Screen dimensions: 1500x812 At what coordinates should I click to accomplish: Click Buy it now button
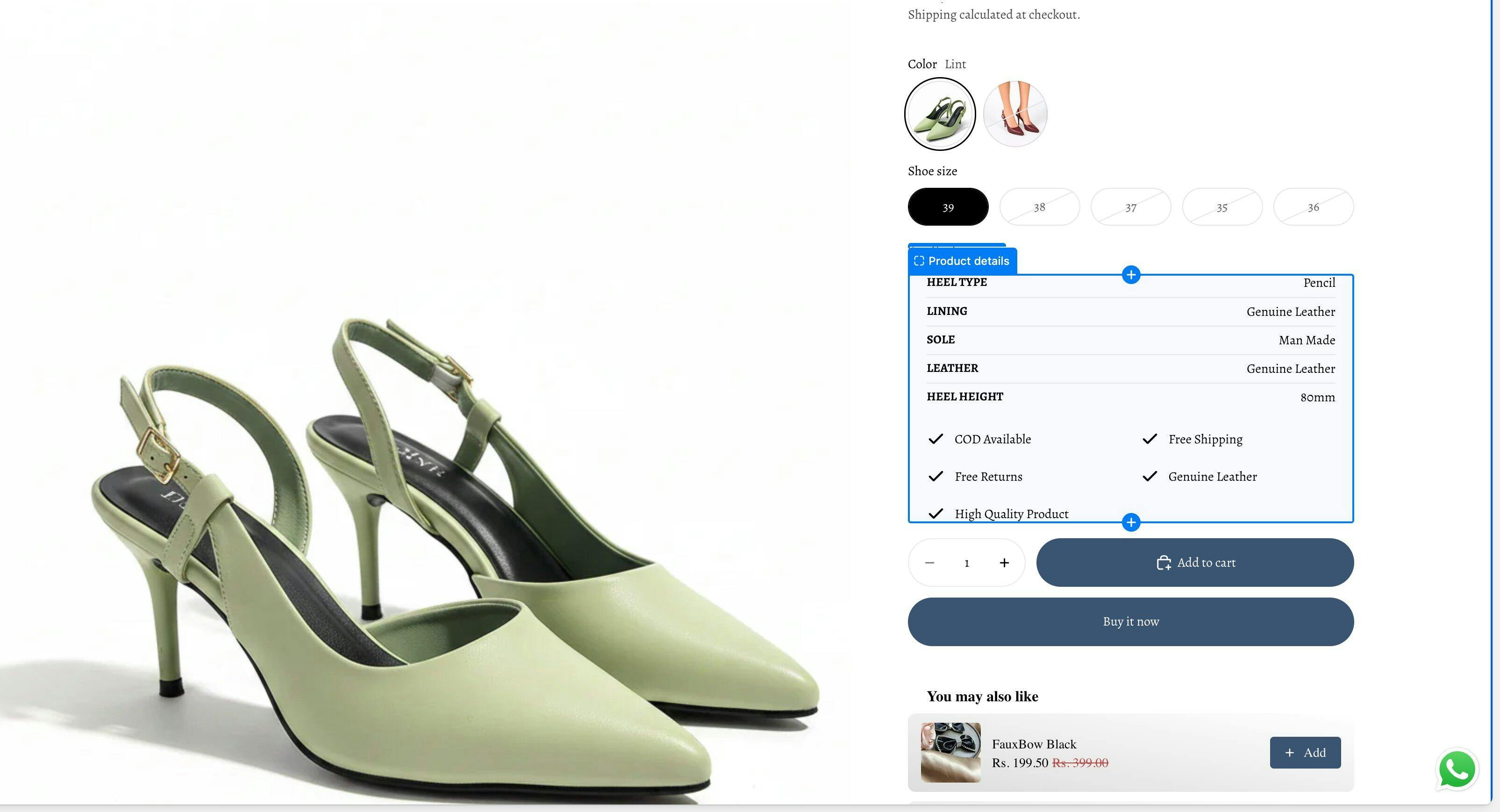click(x=1130, y=621)
